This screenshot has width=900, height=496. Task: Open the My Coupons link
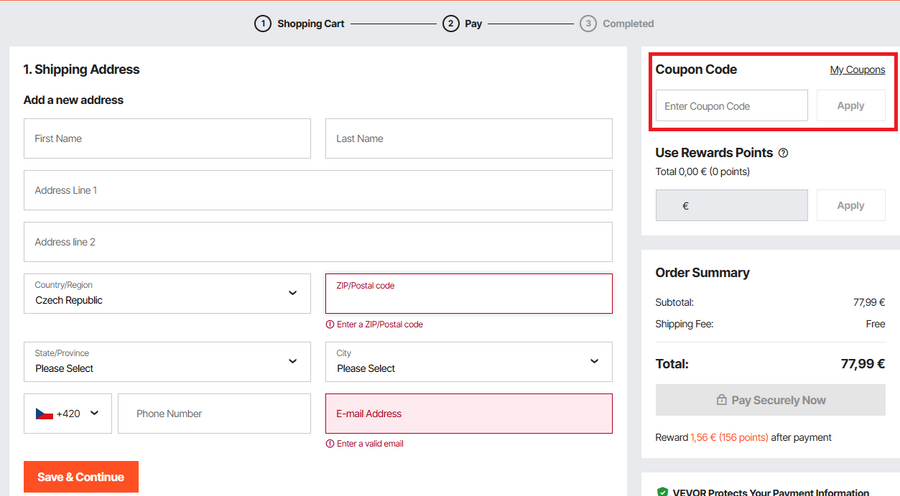pyautogui.click(x=857, y=70)
